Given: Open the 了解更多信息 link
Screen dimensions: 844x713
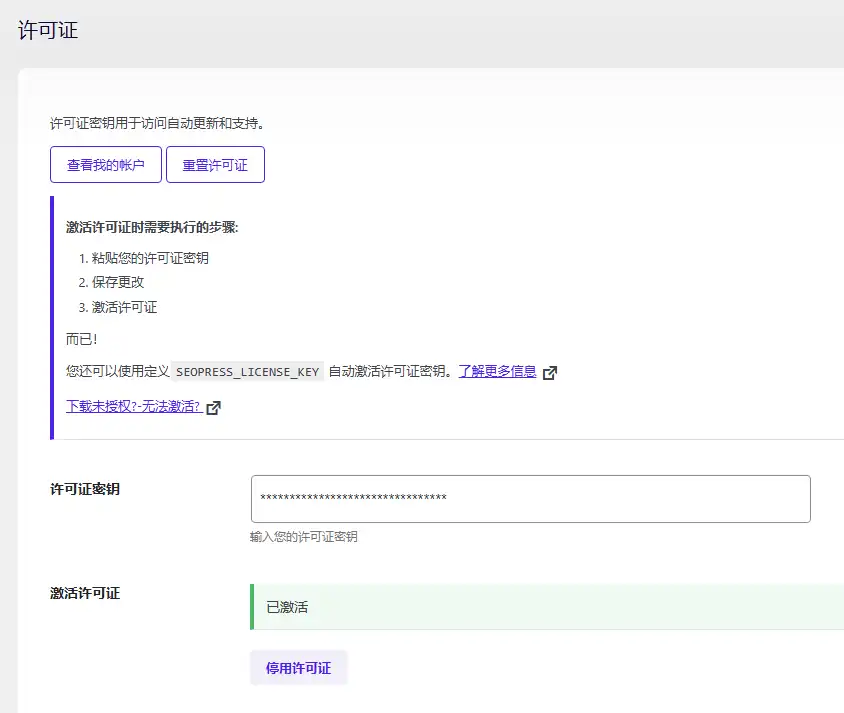Looking at the screenshot, I should (498, 371).
